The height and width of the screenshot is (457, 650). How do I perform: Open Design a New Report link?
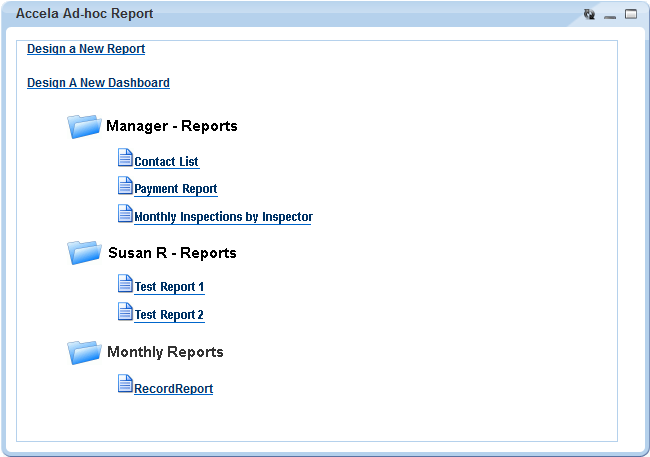(86, 49)
